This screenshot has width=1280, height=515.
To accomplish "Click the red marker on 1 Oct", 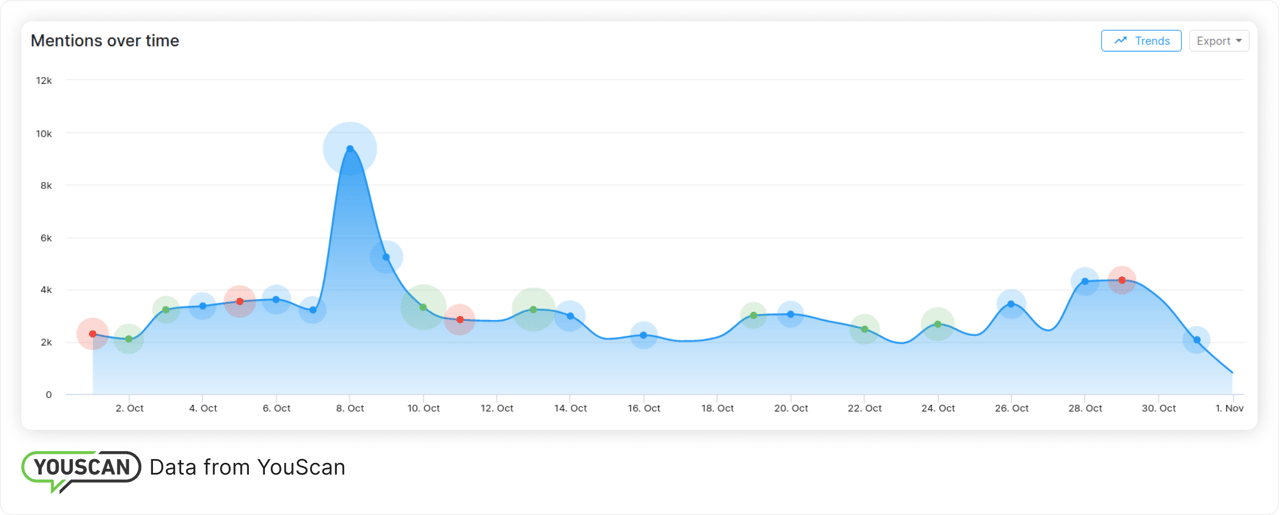I will [93, 334].
